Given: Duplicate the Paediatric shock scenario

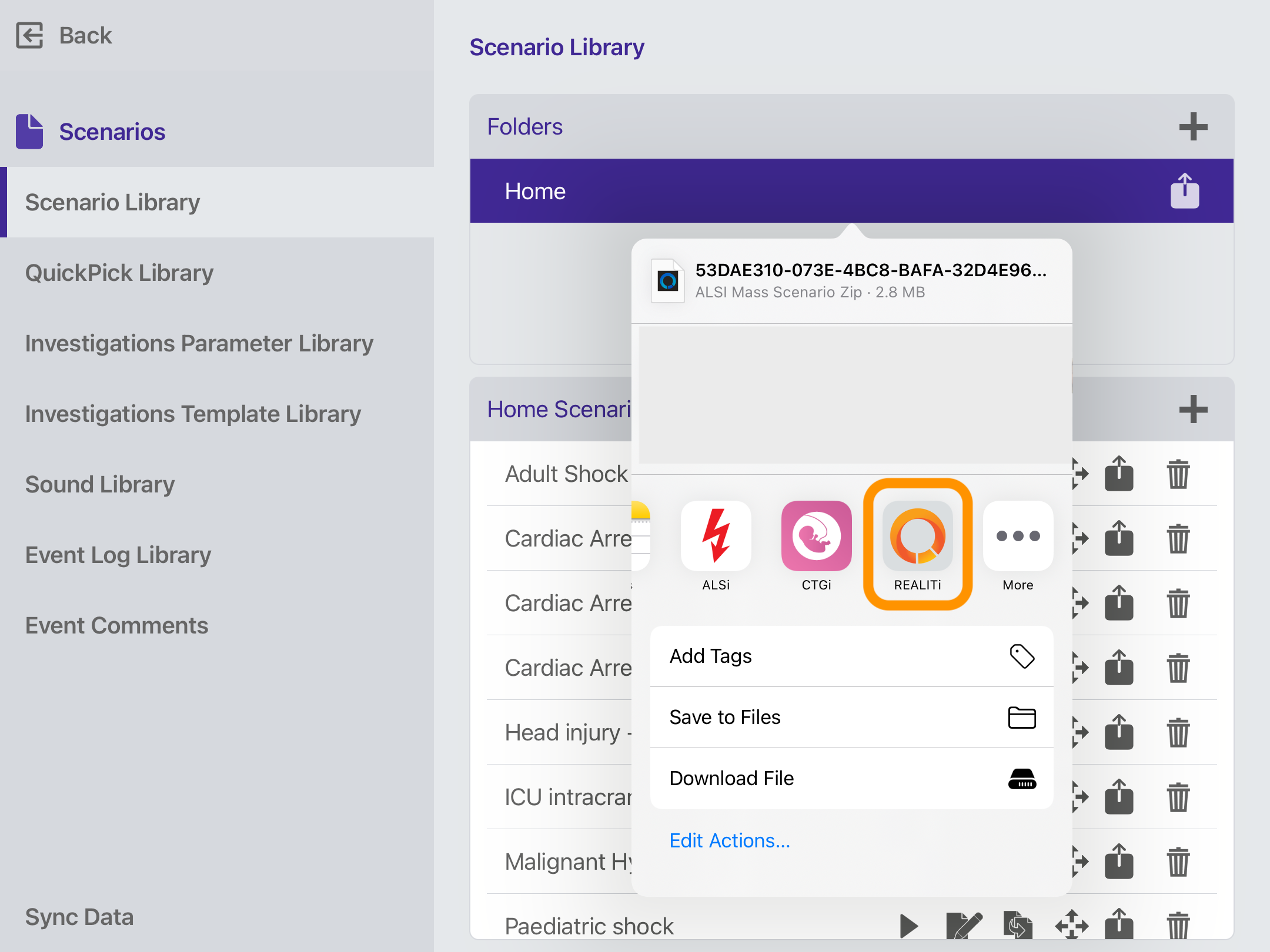Looking at the screenshot, I should [x=1018, y=926].
